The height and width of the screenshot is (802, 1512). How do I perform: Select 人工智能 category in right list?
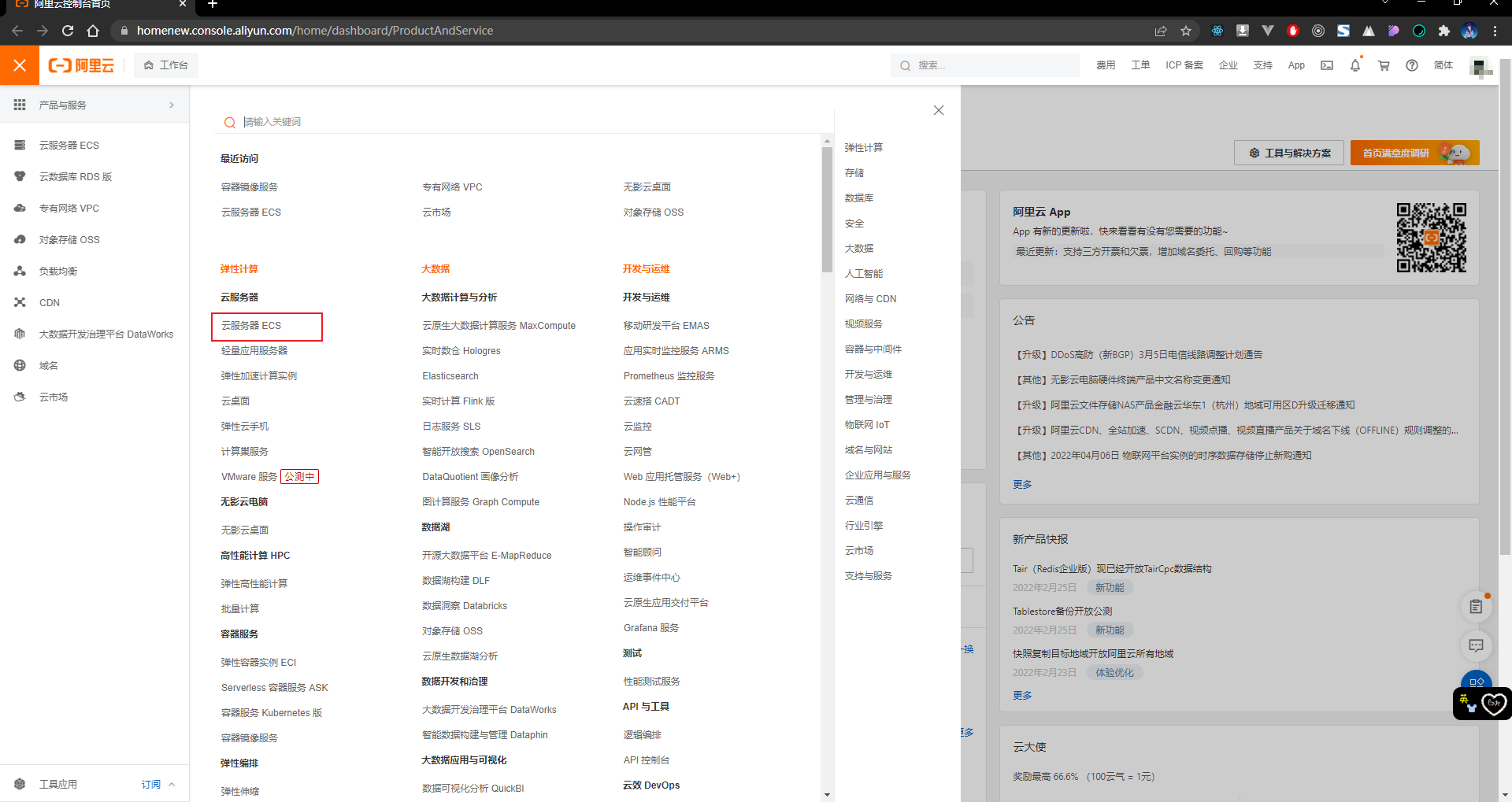pyautogui.click(x=864, y=274)
